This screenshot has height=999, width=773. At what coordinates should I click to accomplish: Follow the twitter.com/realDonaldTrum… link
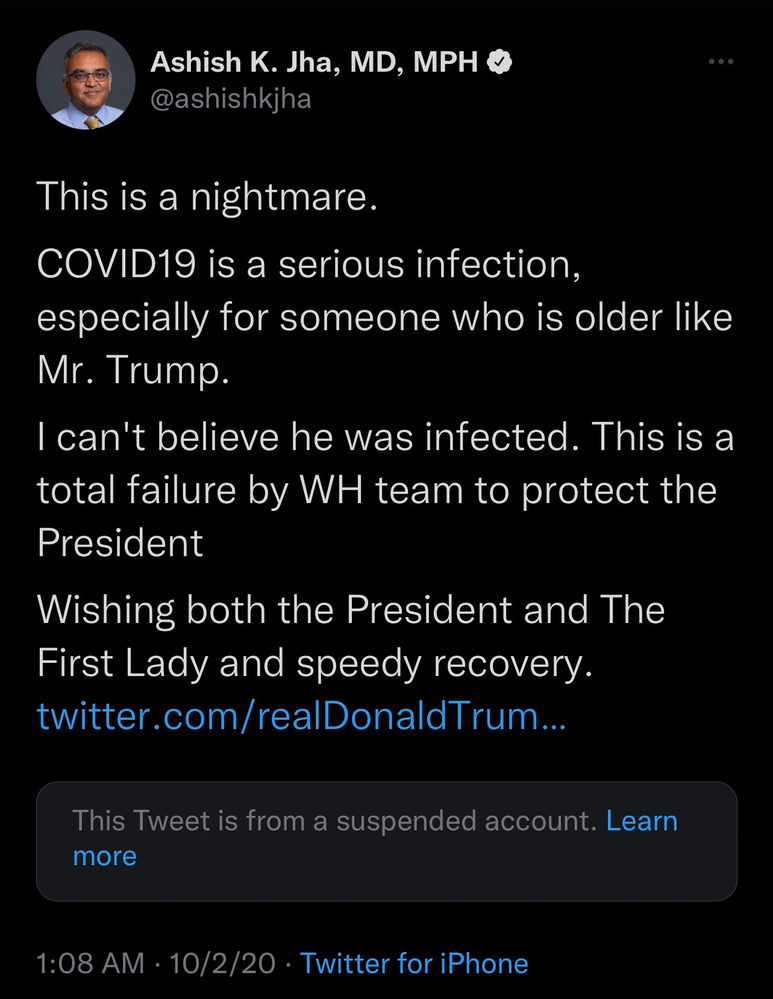tap(302, 716)
